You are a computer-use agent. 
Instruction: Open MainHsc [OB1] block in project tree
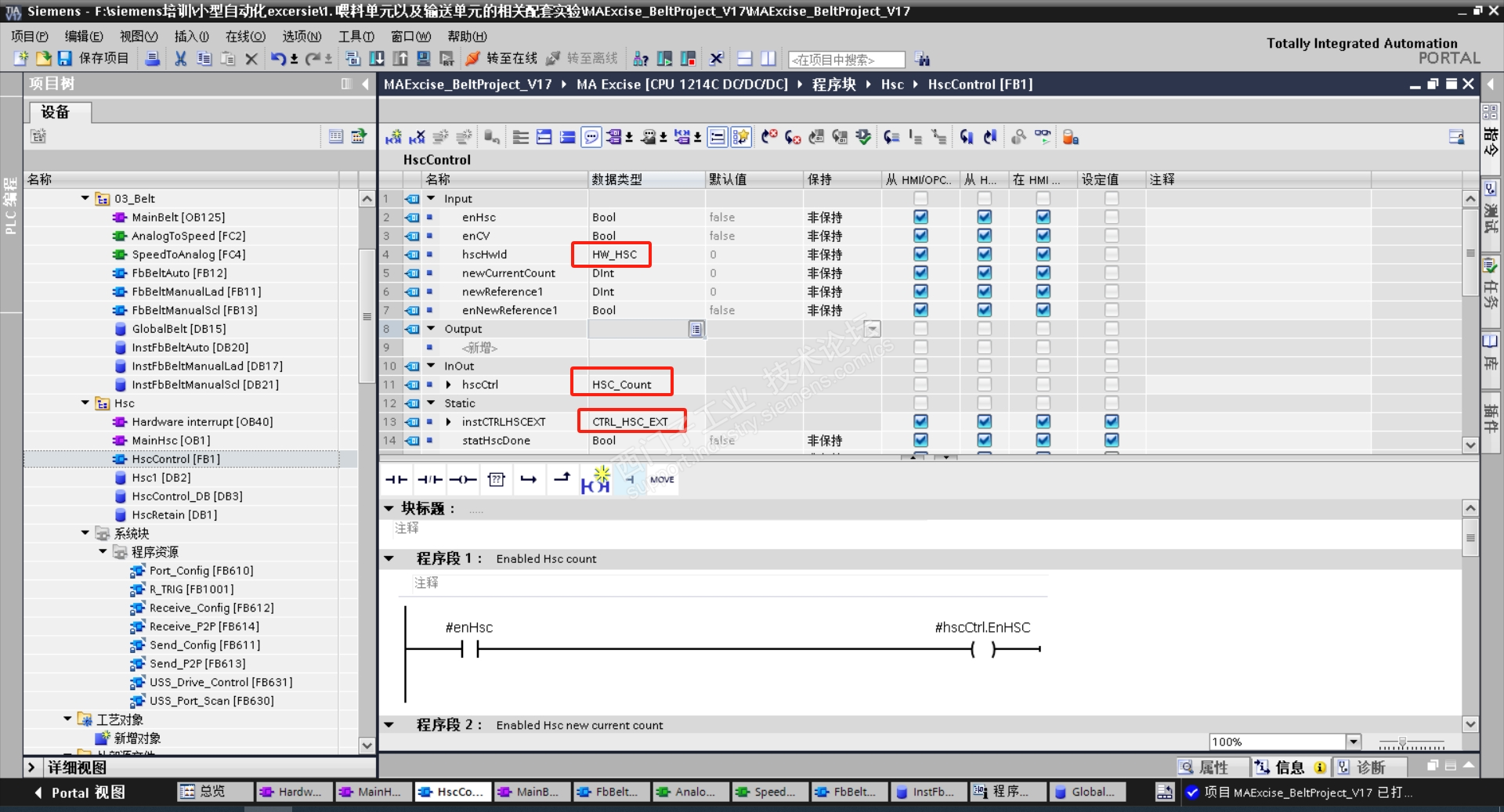click(x=171, y=440)
